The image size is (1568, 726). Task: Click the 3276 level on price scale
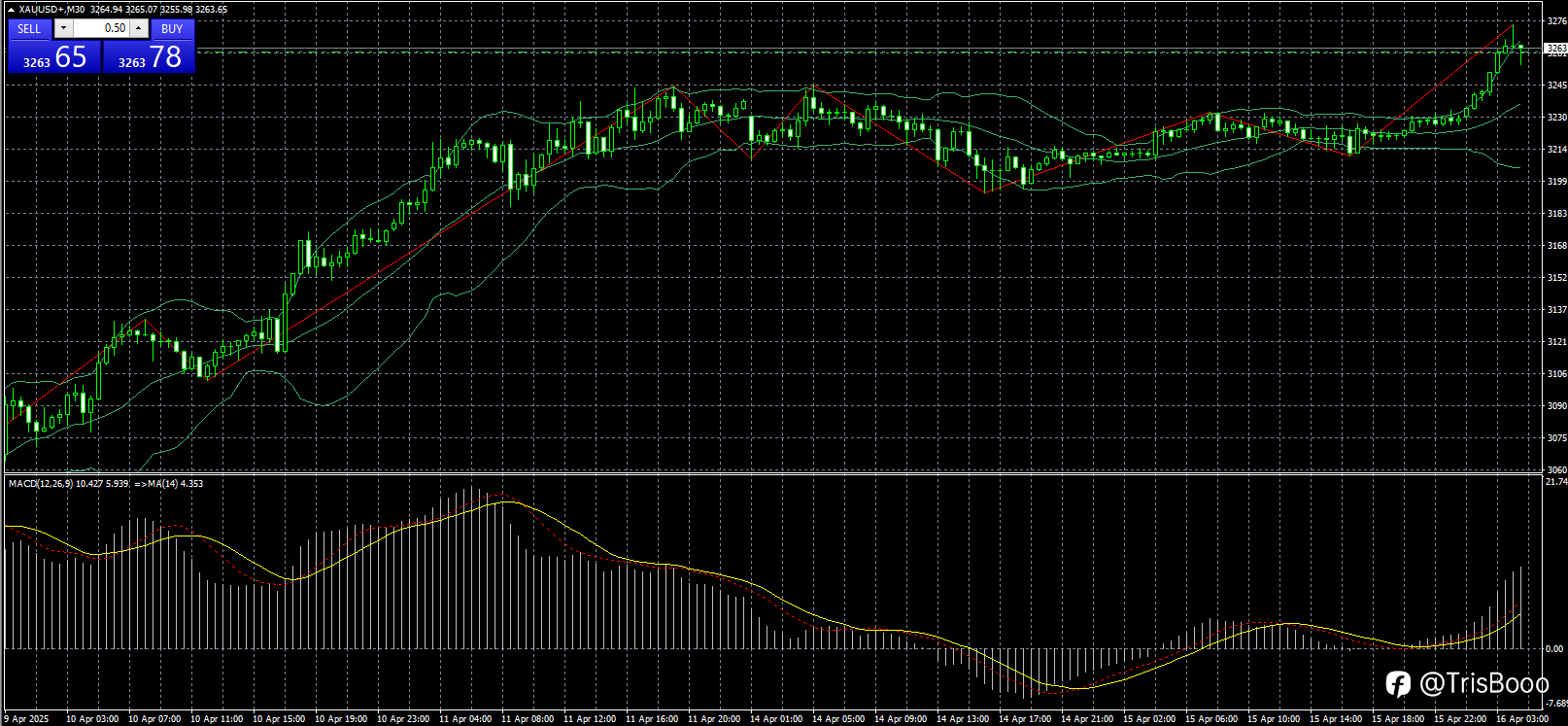tap(1555, 20)
